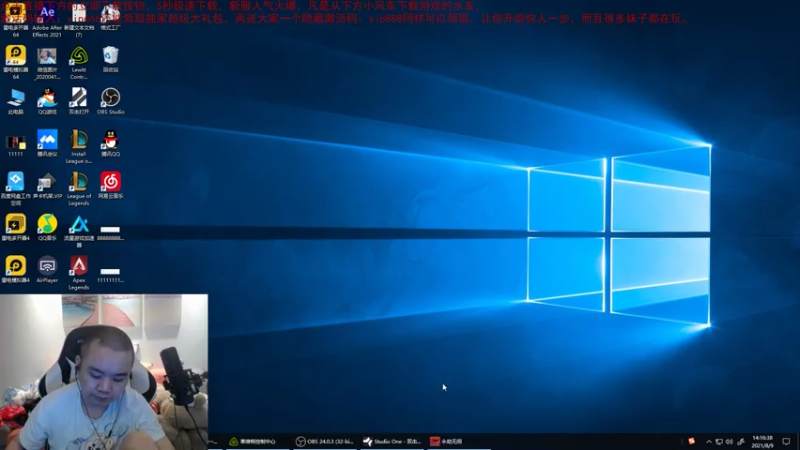Launch the Lewitt Control shortcut
The image size is (800, 450).
click(x=79, y=63)
